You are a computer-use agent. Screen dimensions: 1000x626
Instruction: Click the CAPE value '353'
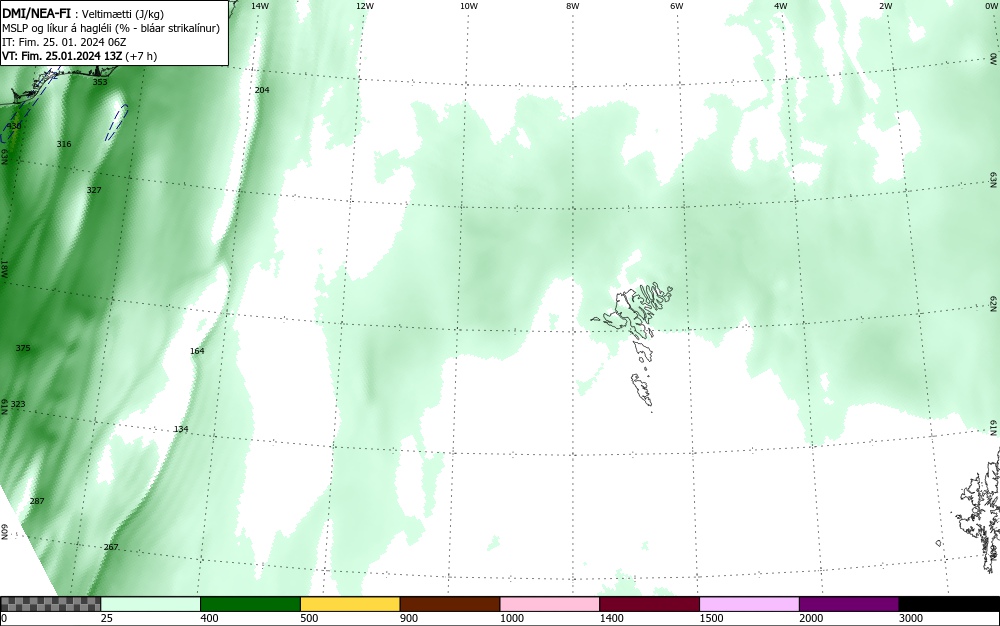pyautogui.click(x=100, y=82)
